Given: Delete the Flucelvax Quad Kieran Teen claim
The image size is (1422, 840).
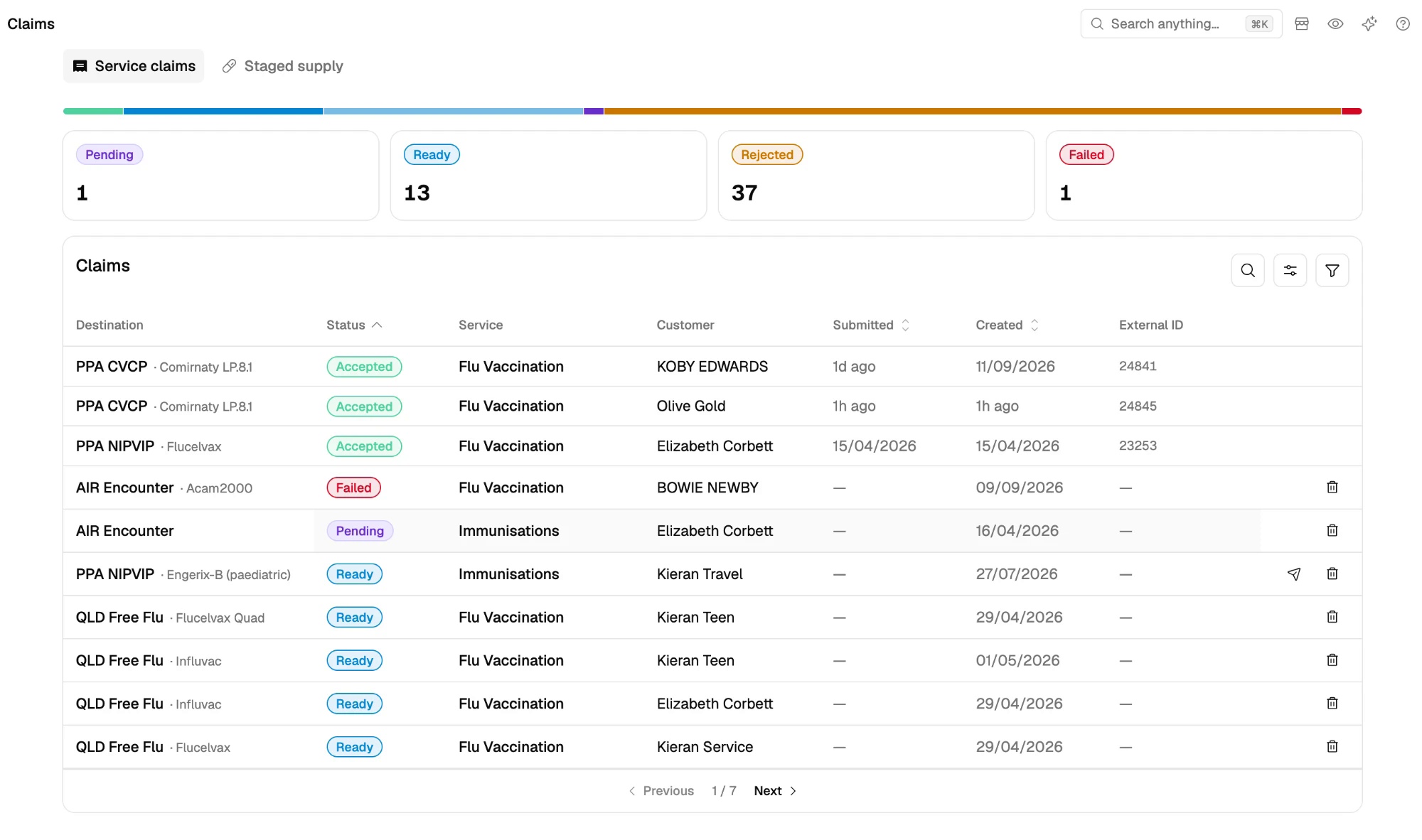Looking at the screenshot, I should 1332,617.
